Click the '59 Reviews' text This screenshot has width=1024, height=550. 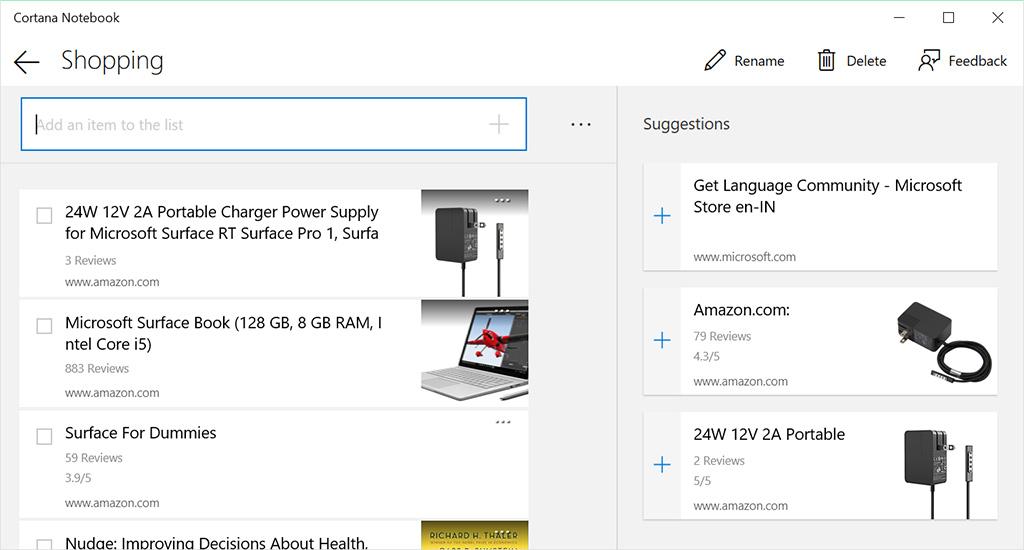(93, 458)
